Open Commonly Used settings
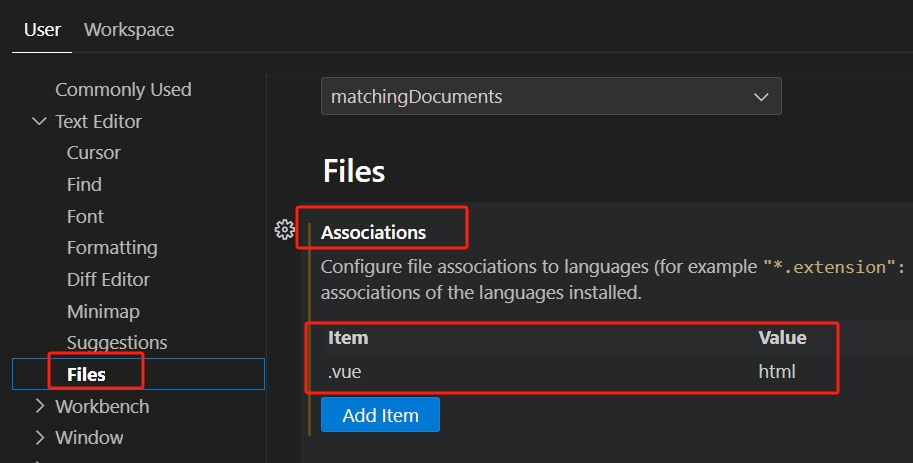 (x=123, y=90)
